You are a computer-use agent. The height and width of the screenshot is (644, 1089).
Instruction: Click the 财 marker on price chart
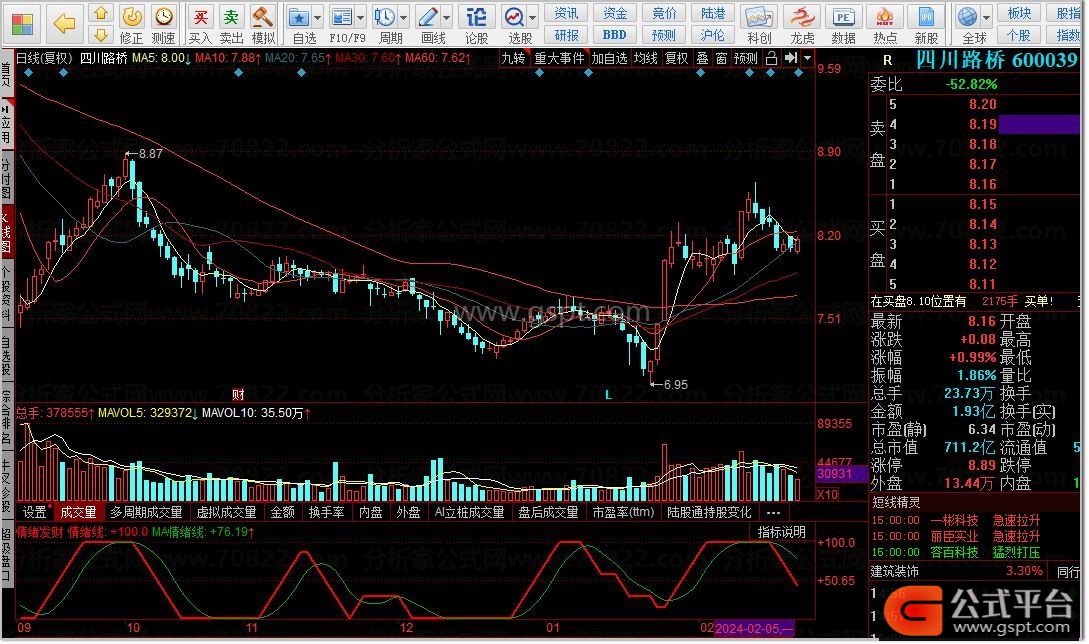238,395
